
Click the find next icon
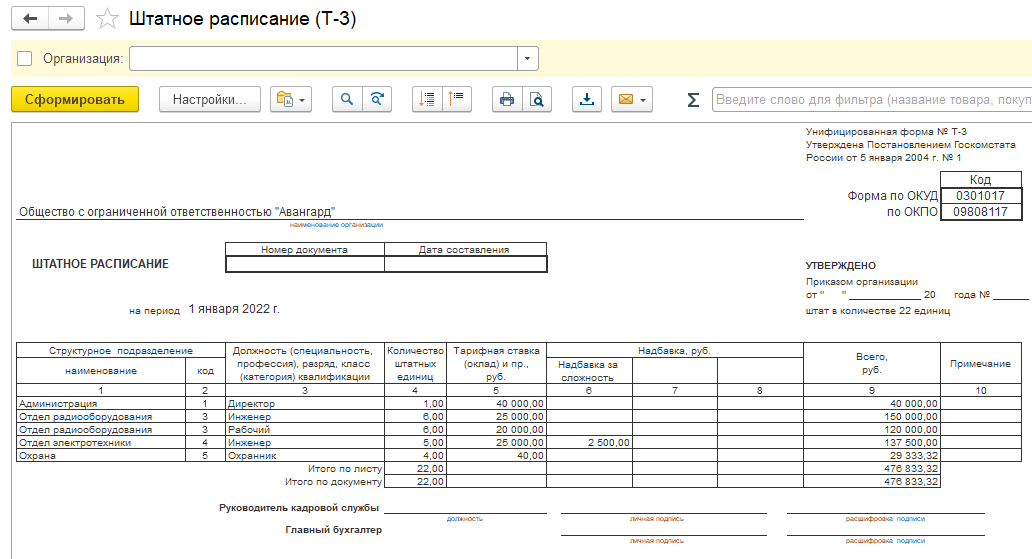point(377,99)
